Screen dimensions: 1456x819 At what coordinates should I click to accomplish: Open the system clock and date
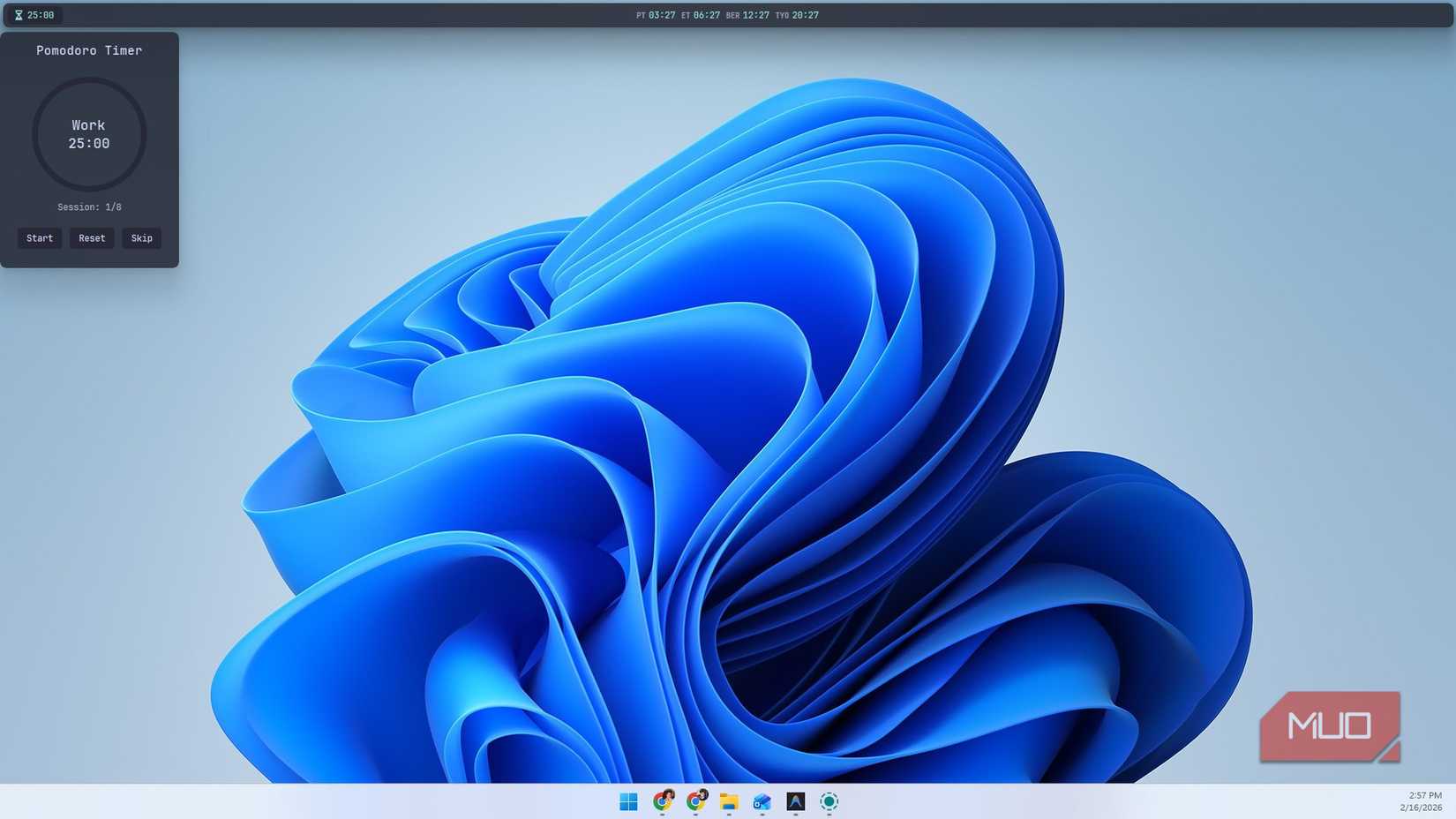(1421, 801)
